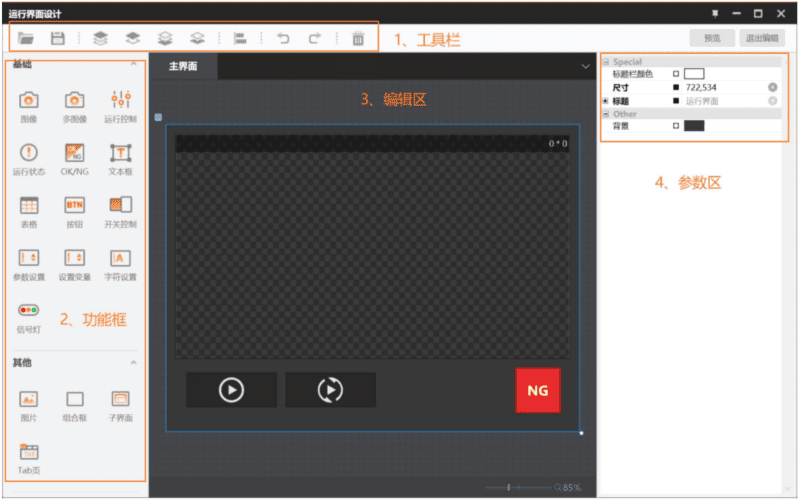
Task: Collapse the Other property group
Action: pyautogui.click(x=606, y=114)
